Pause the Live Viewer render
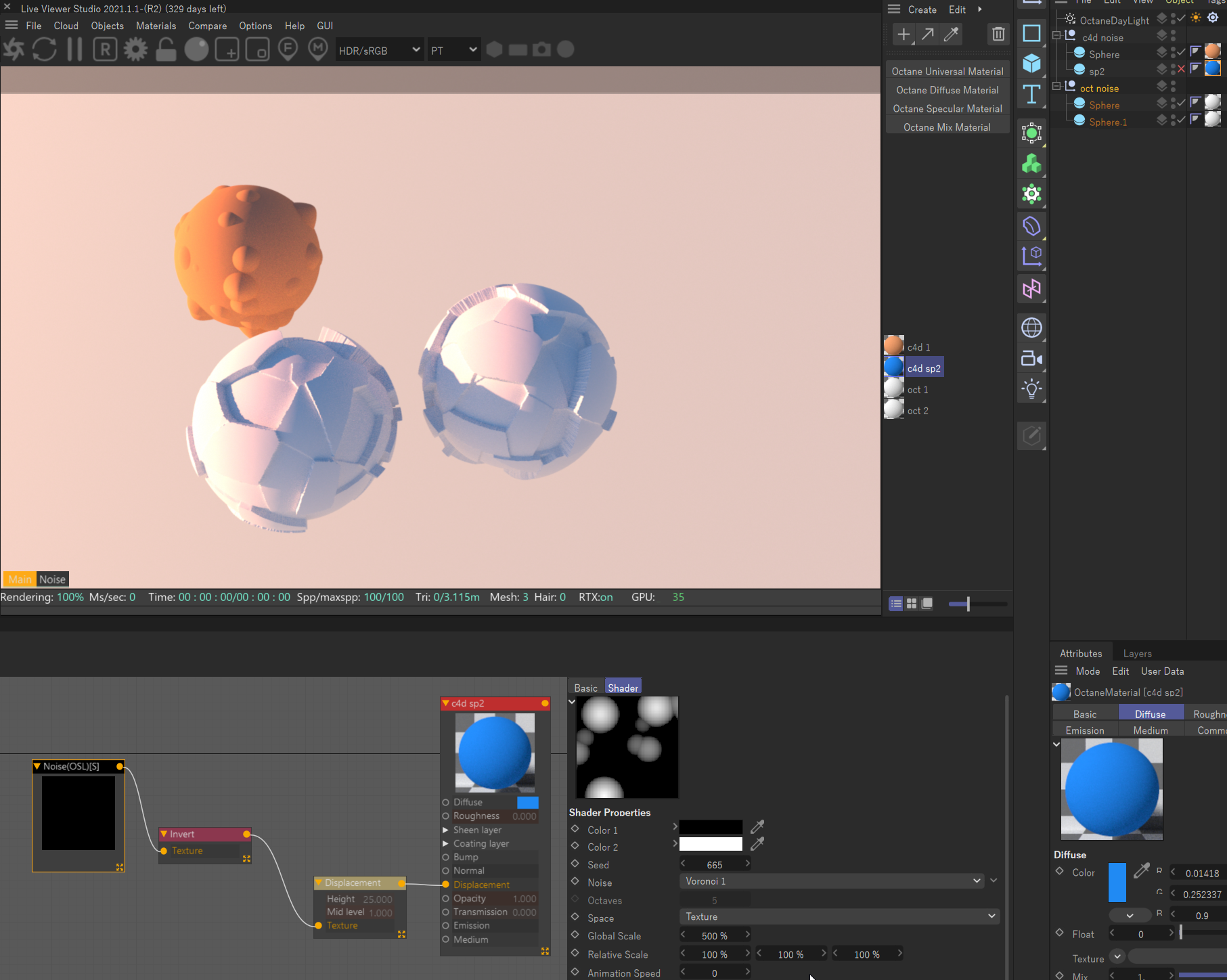The image size is (1227, 980). point(74,49)
